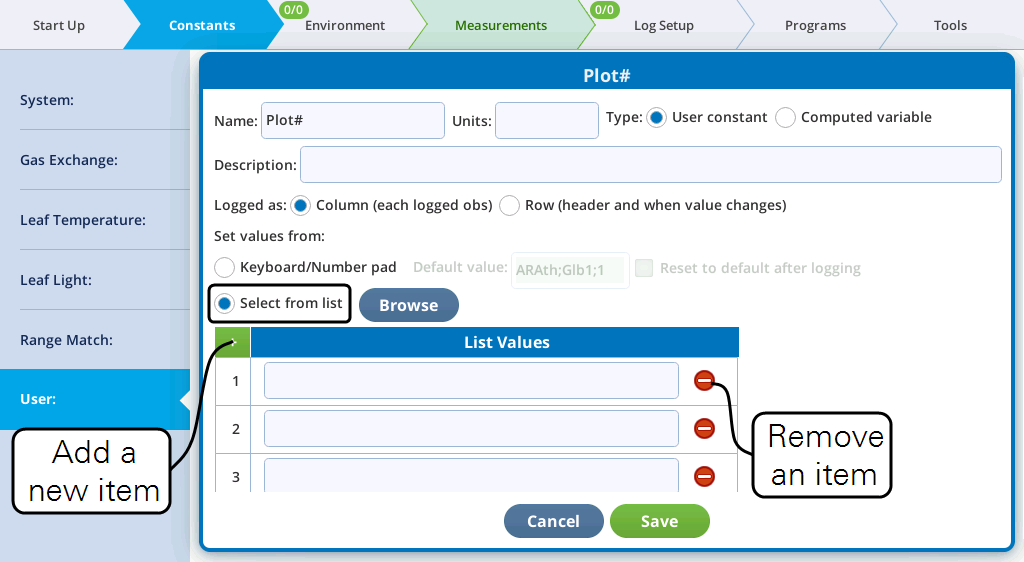This screenshot has width=1024, height=562.
Task: Select the 'Select from list' option
Action: [x=224, y=304]
